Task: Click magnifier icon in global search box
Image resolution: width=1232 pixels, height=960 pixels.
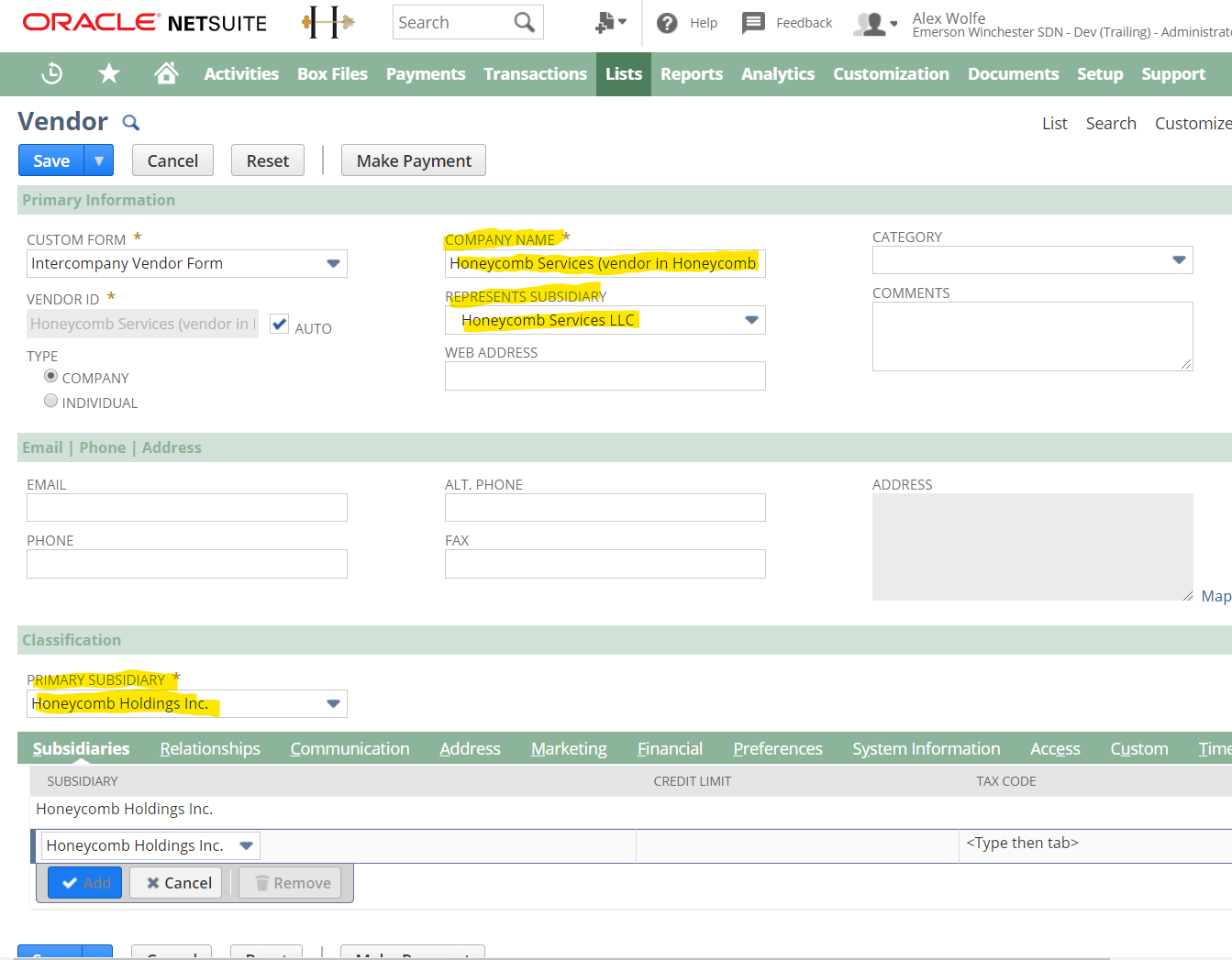Action: coord(524,22)
